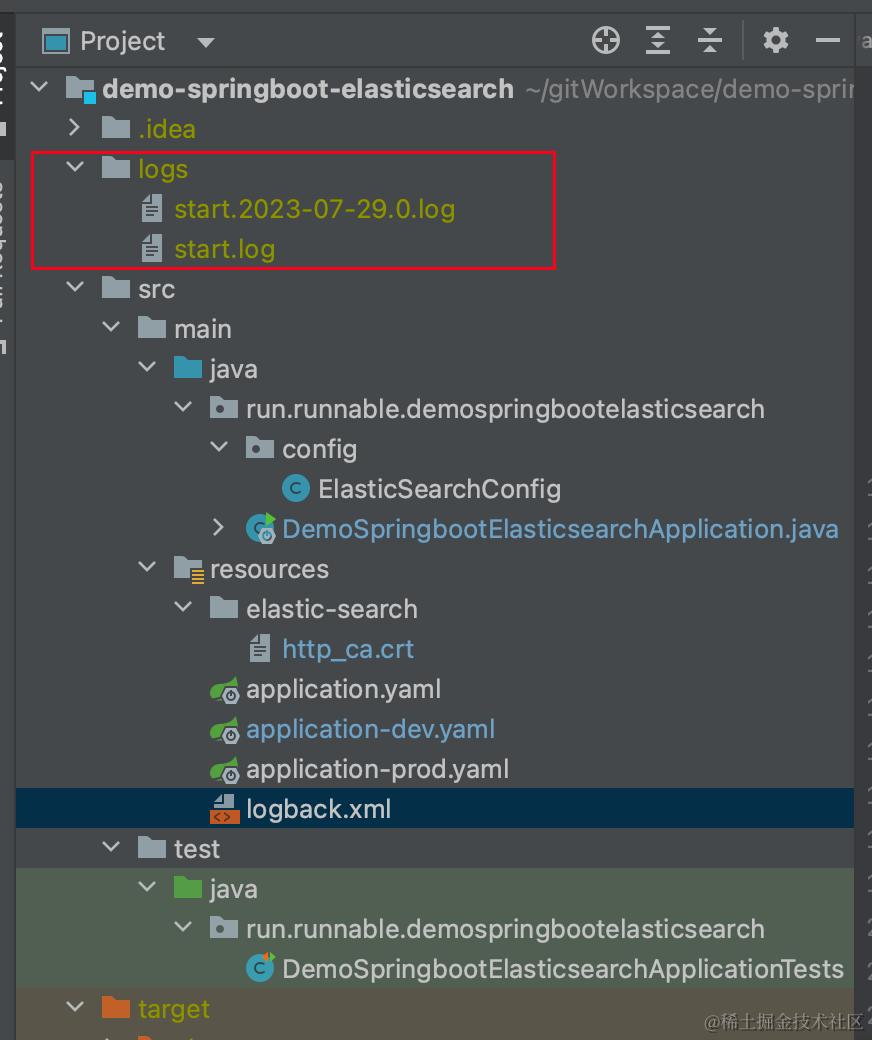Screen dimensions: 872x1040
Task: Click the http_ca.crt file icon
Action: click(260, 649)
